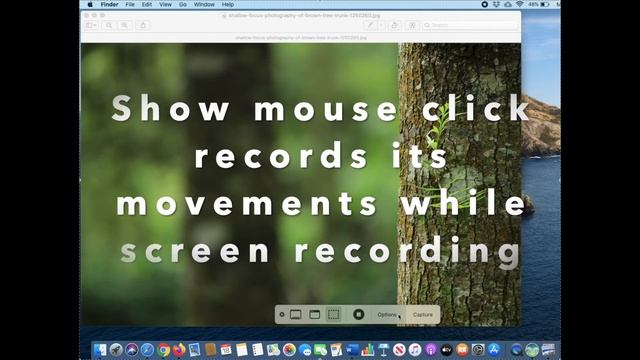Click the recording status icon in menu bar

484,4
